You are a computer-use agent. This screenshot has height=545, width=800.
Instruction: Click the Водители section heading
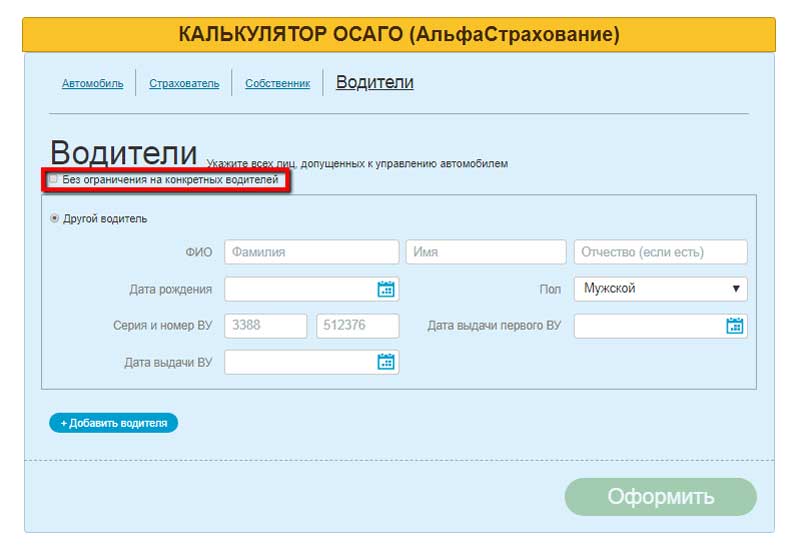pyautogui.click(x=123, y=153)
